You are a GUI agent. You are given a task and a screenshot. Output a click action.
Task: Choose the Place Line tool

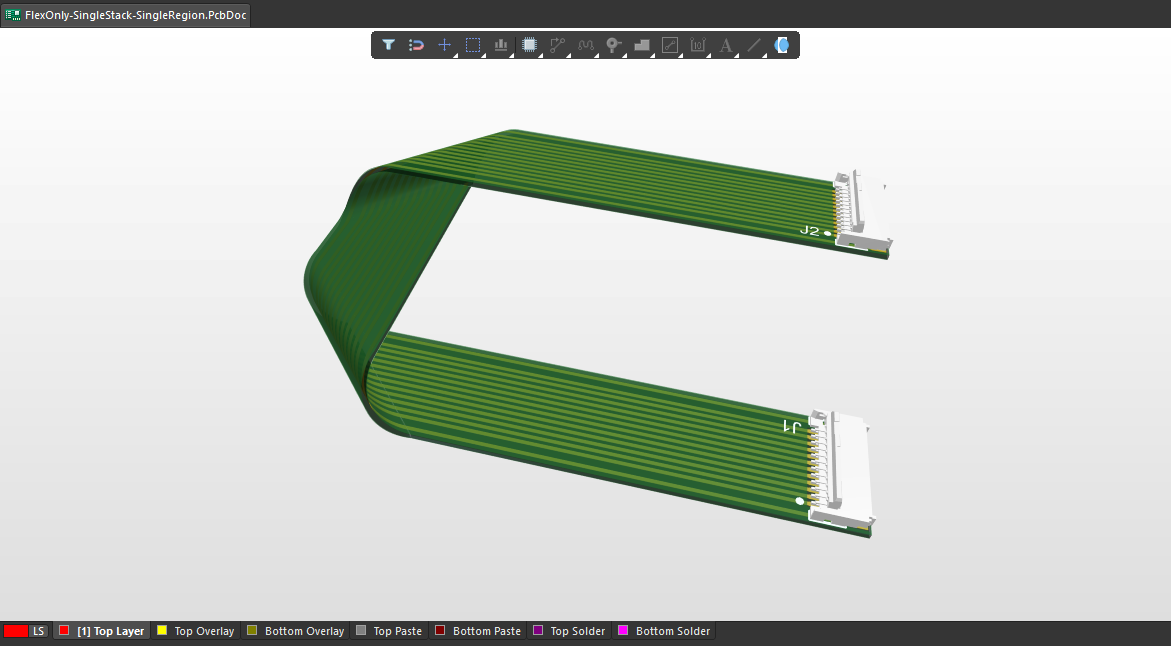point(754,45)
